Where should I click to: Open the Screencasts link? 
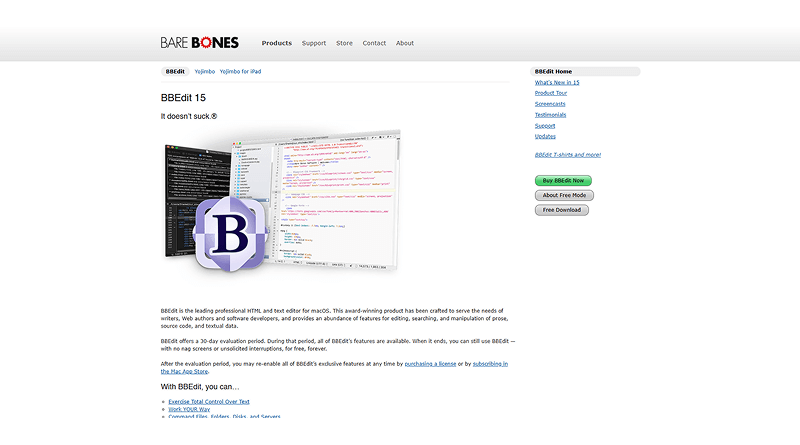click(550, 104)
